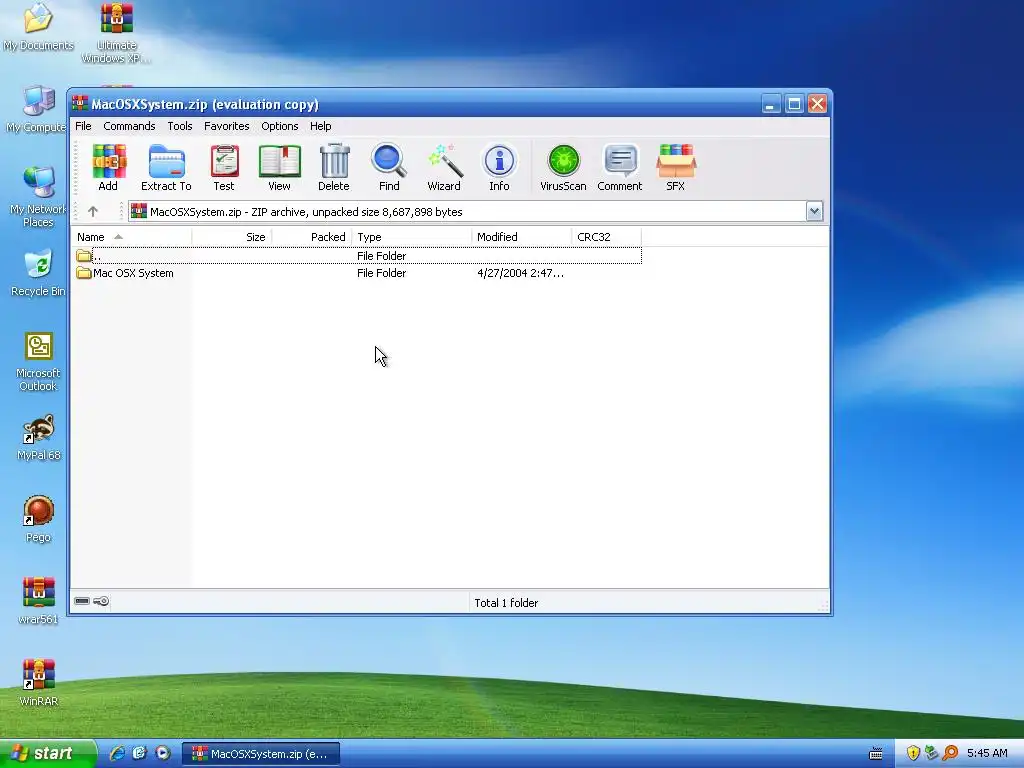The image size is (1024, 768).
Task: Click the security shield tray icon
Action: pos(913,753)
